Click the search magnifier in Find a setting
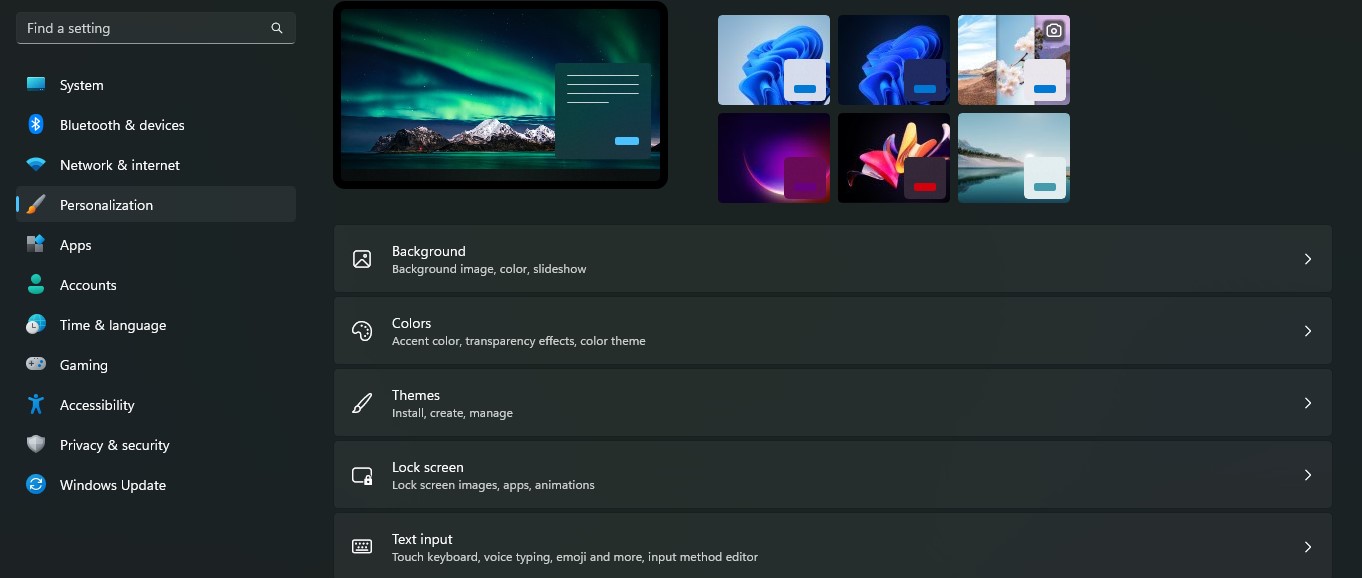 click(x=276, y=28)
